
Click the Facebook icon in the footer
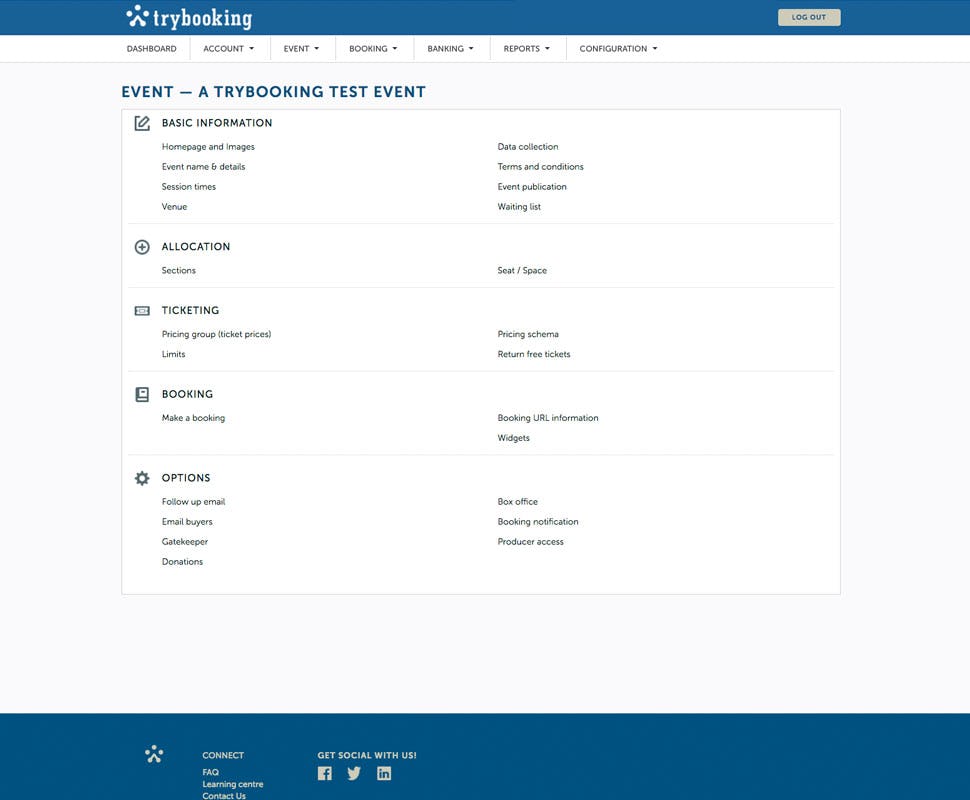tap(324, 773)
